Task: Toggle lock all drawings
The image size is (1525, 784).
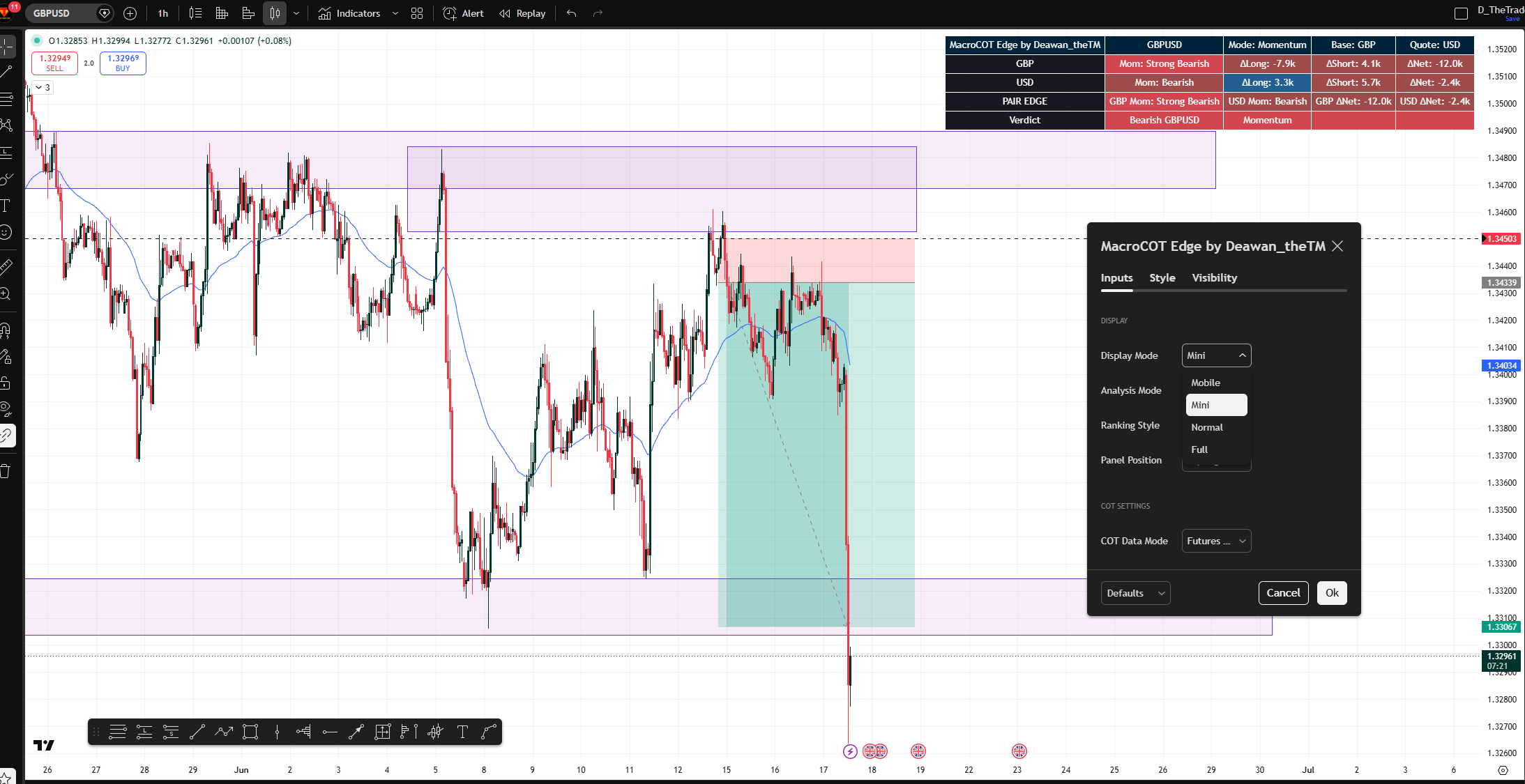Action: [6, 383]
